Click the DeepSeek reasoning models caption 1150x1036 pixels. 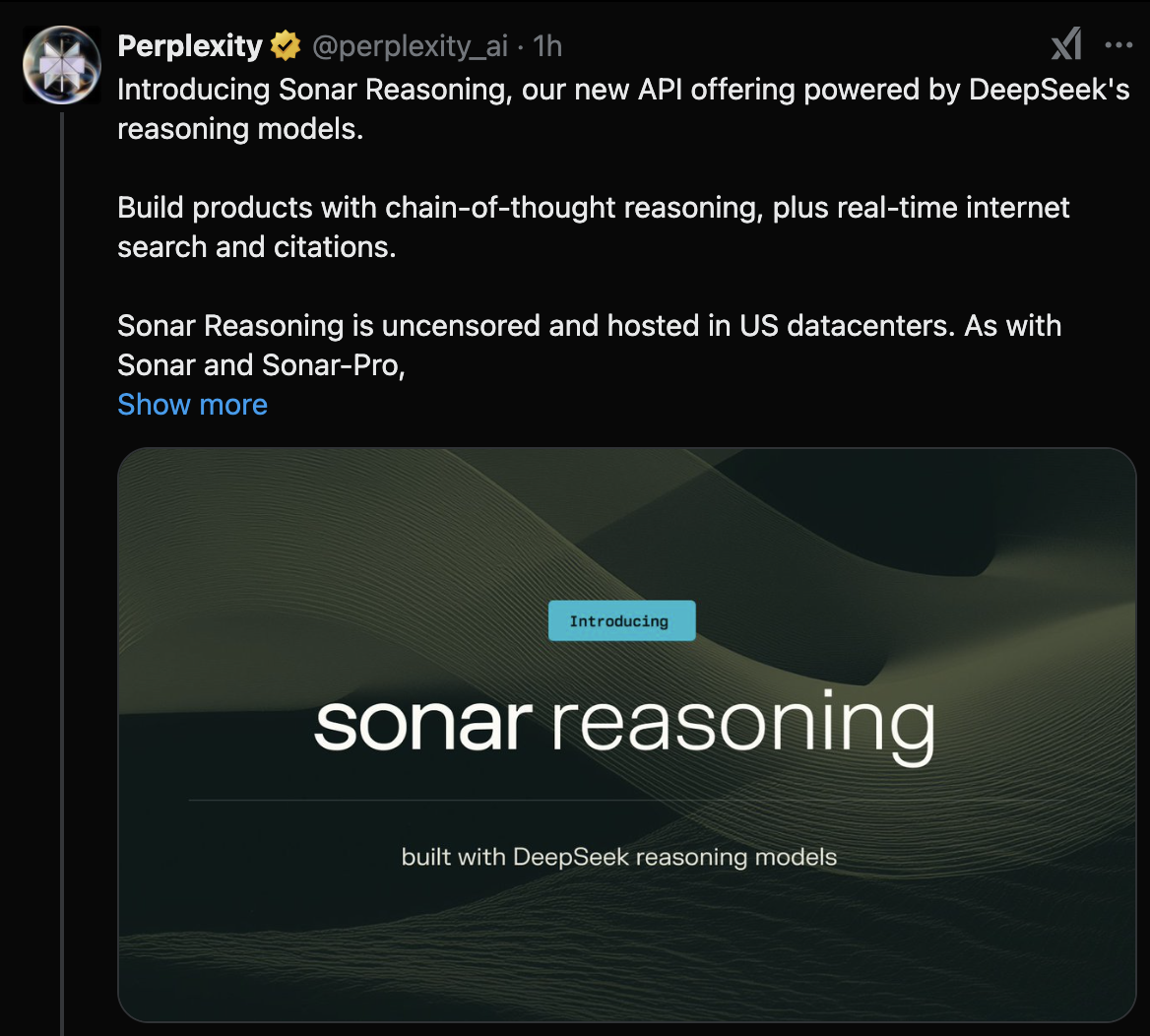coord(618,857)
